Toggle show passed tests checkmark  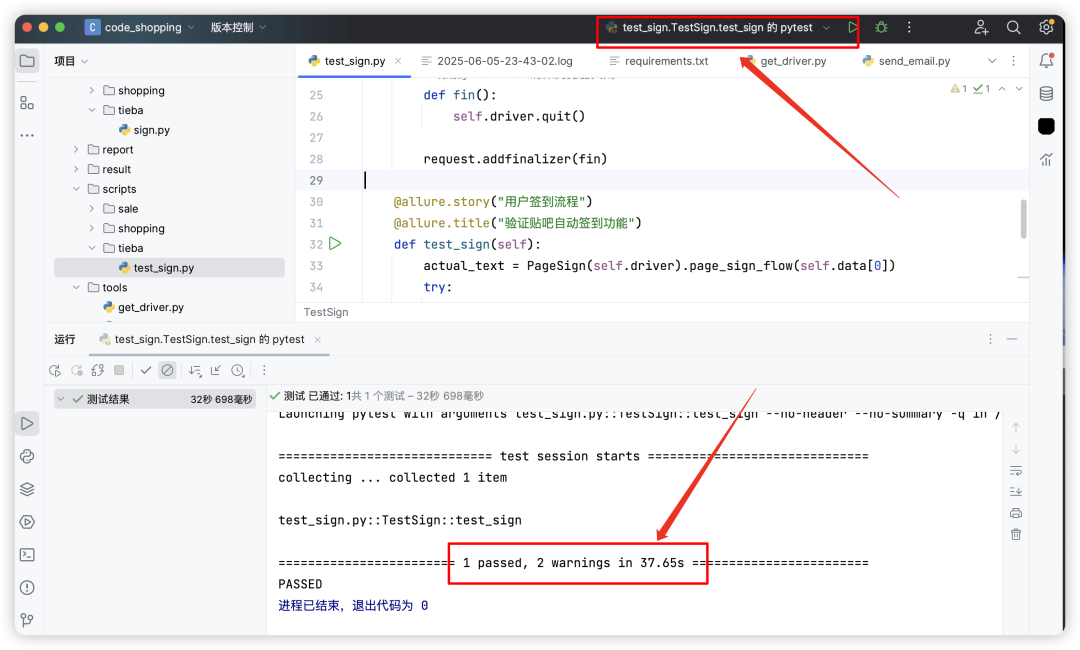click(x=146, y=370)
